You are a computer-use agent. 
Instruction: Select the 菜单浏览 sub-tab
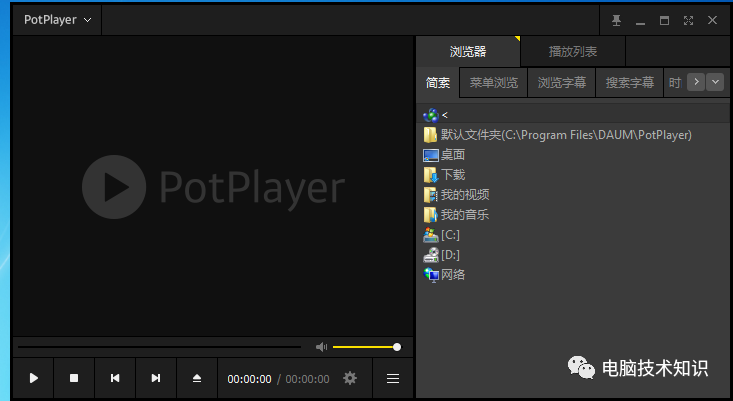pyautogui.click(x=494, y=83)
